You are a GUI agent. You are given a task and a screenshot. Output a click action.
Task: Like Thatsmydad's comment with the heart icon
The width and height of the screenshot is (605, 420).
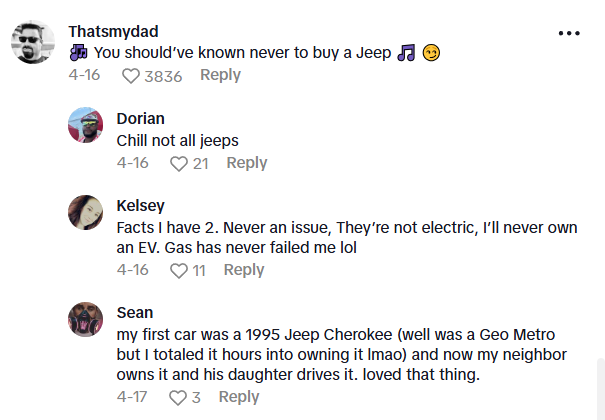131,76
